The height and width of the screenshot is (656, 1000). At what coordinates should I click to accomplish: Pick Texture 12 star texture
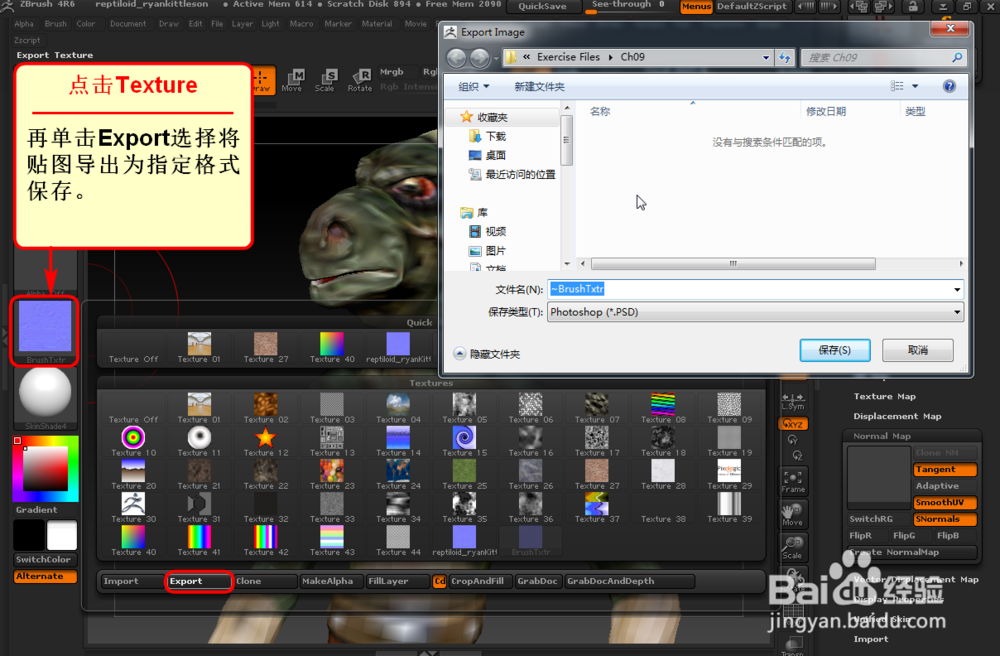(x=266, y=442)
